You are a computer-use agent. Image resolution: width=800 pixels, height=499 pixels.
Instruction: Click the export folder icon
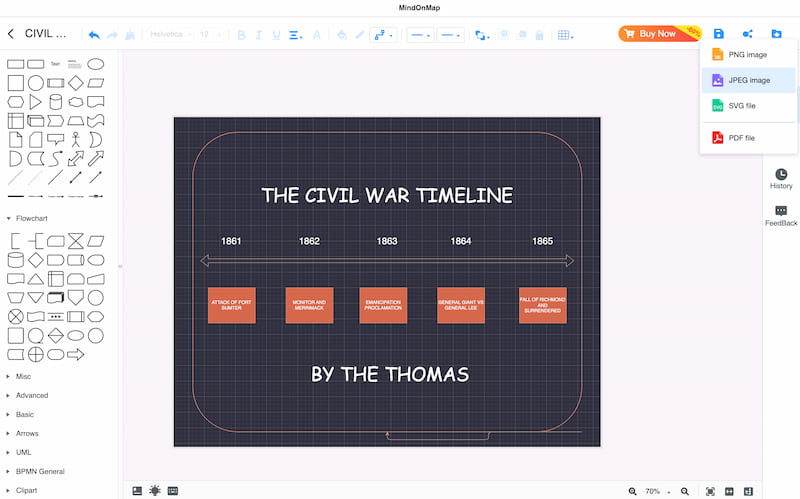coord(777,34)
